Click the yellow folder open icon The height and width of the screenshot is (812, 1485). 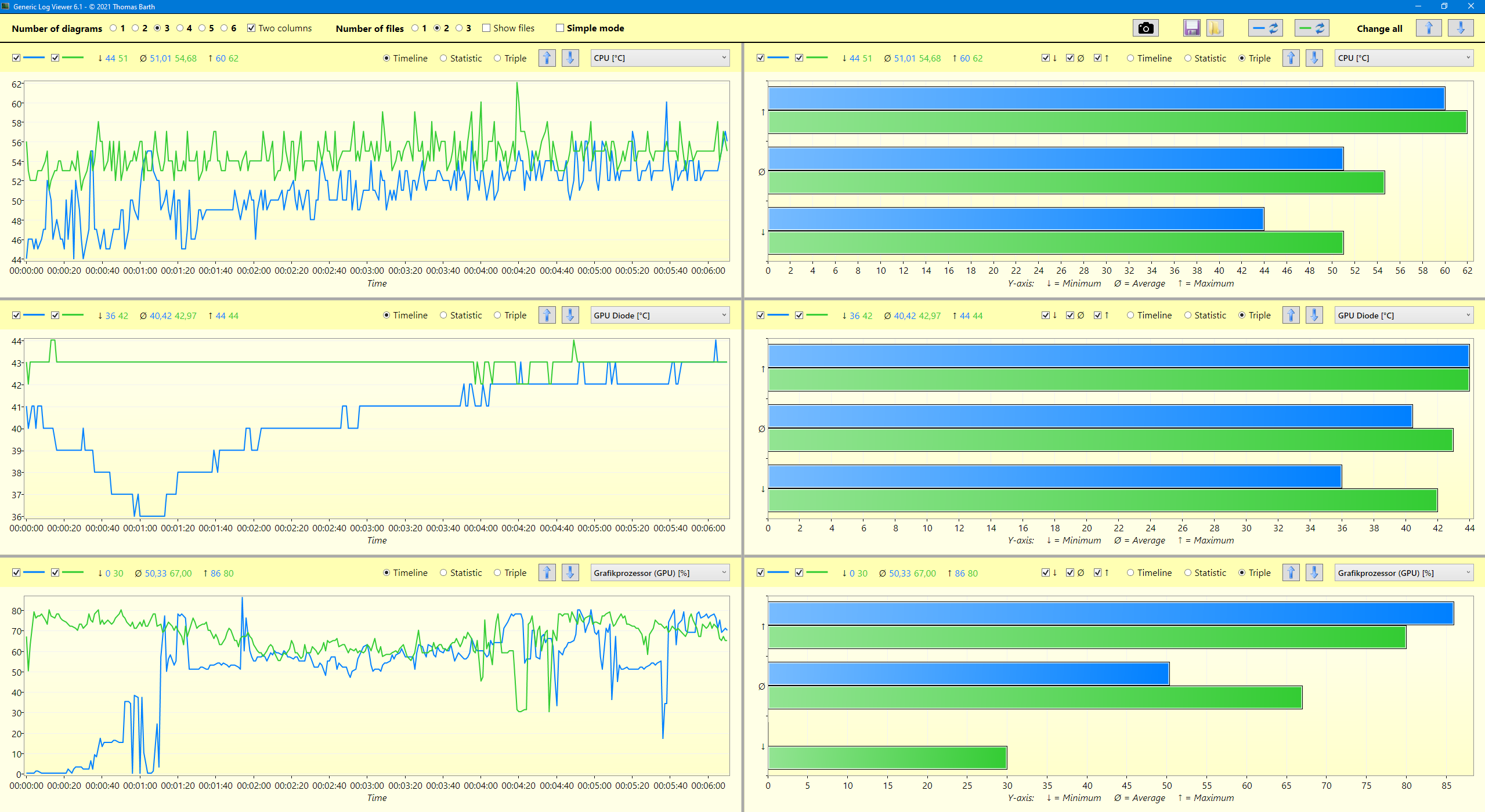[x=1215, y=28]
